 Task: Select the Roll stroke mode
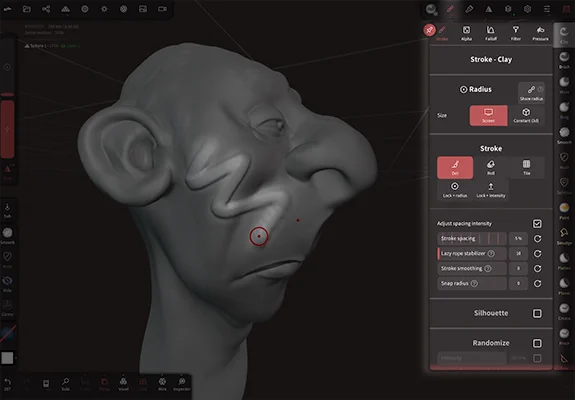click(491, 168)
